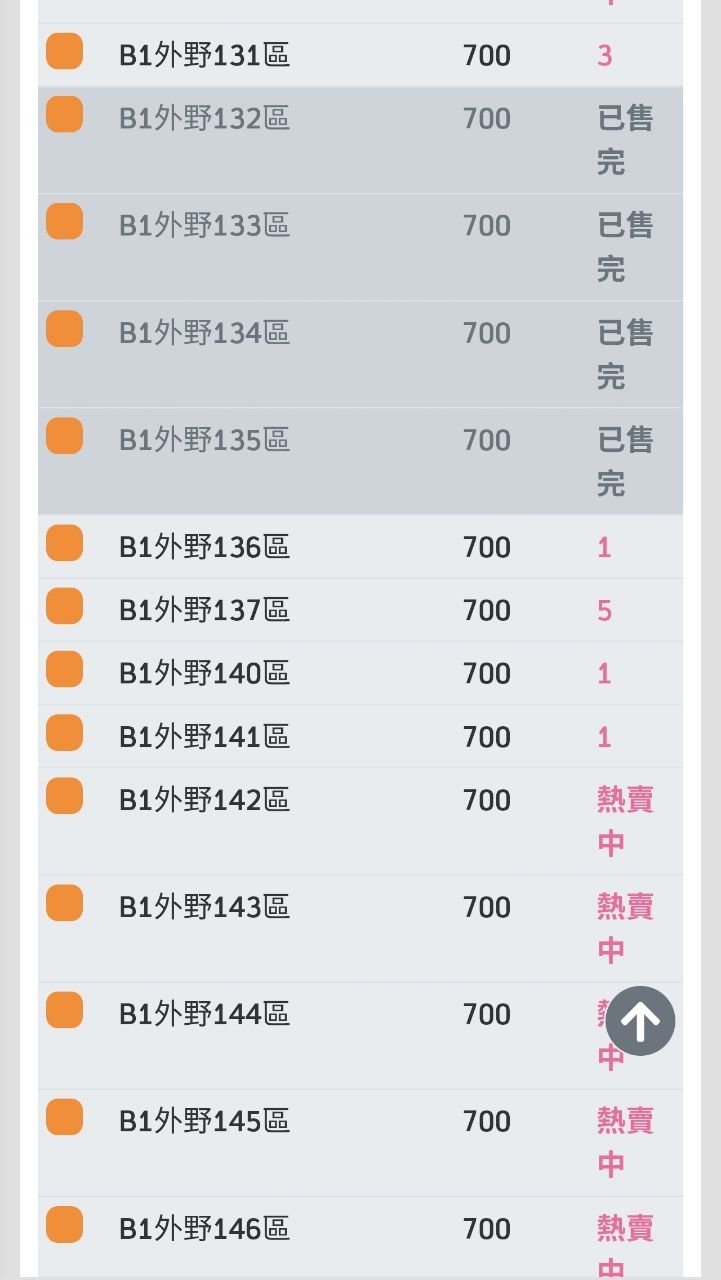This screenshot has height=1280, width=721.
Task: Click orange swatch beside B1外野131區
Action: (x=65, y=52)
